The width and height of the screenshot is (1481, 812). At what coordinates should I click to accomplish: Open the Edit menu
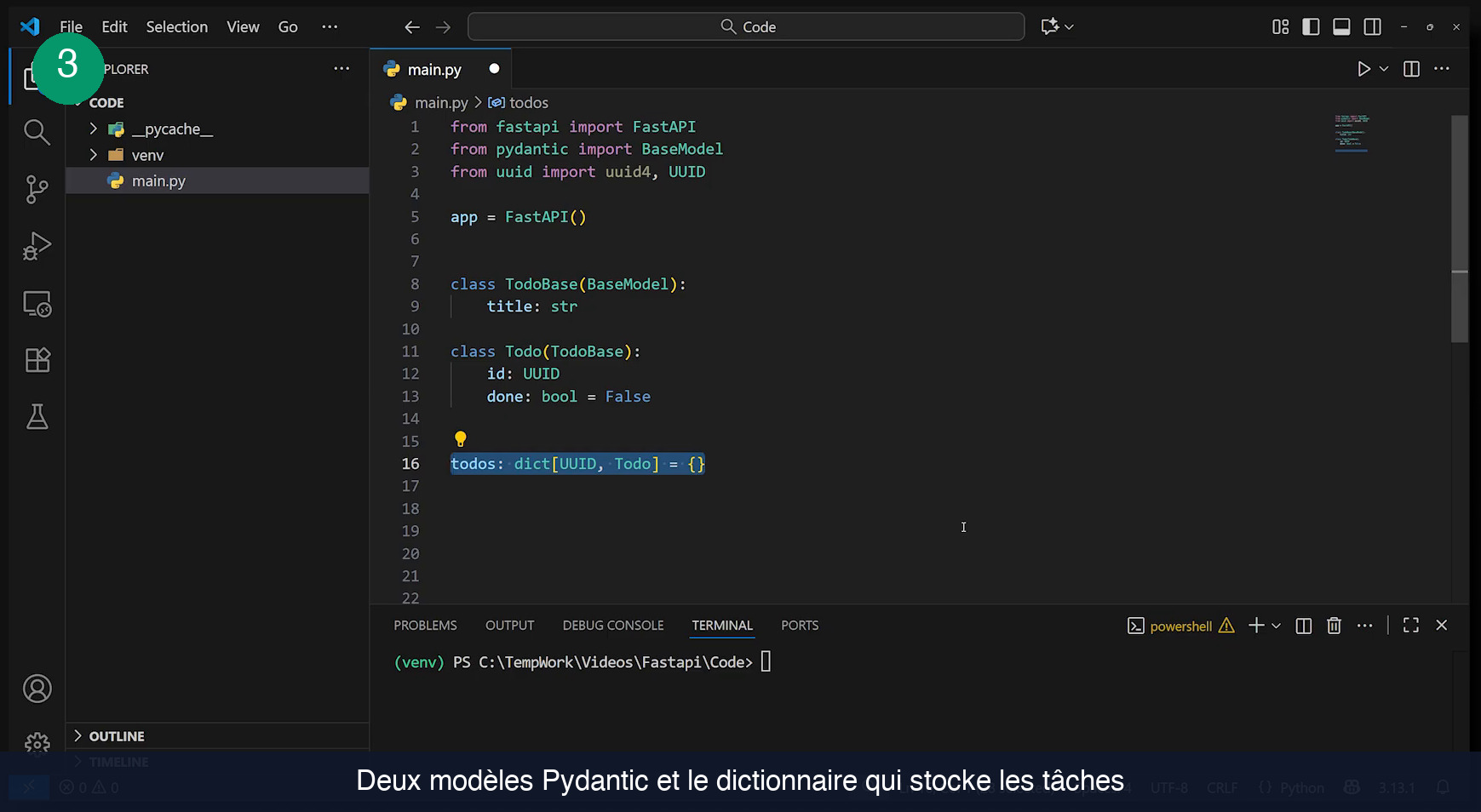[114, 27]
